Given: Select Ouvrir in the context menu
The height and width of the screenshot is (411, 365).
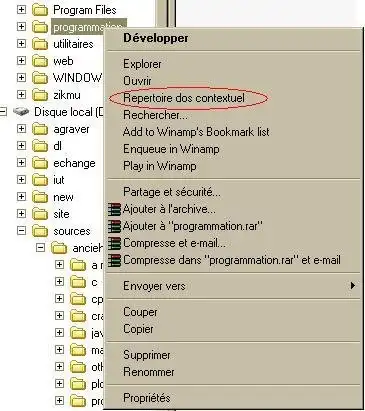Looking at the screenshot, I should (233, 81).
